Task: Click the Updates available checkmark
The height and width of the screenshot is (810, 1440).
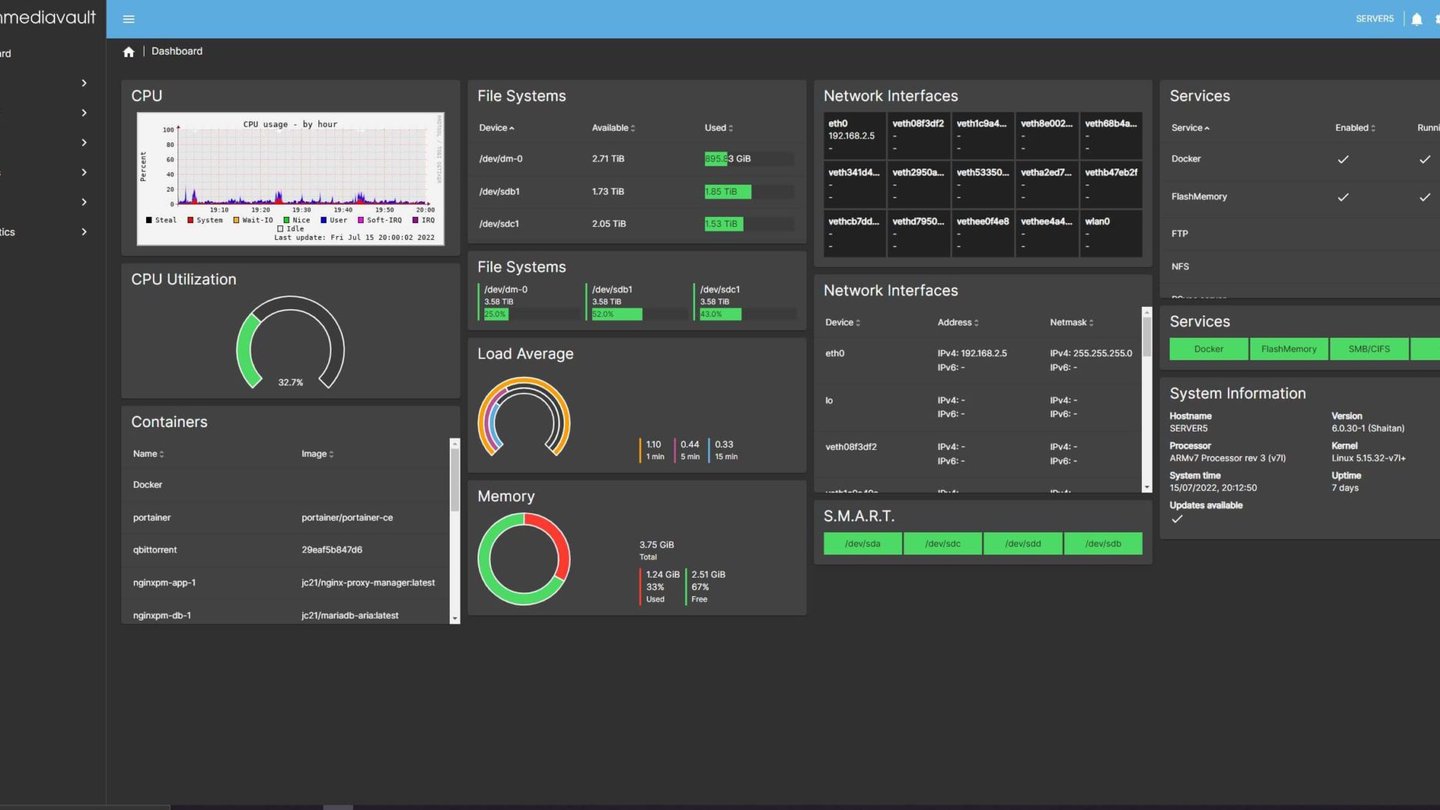Action: pyautogui.click(x=1177, y=519)
